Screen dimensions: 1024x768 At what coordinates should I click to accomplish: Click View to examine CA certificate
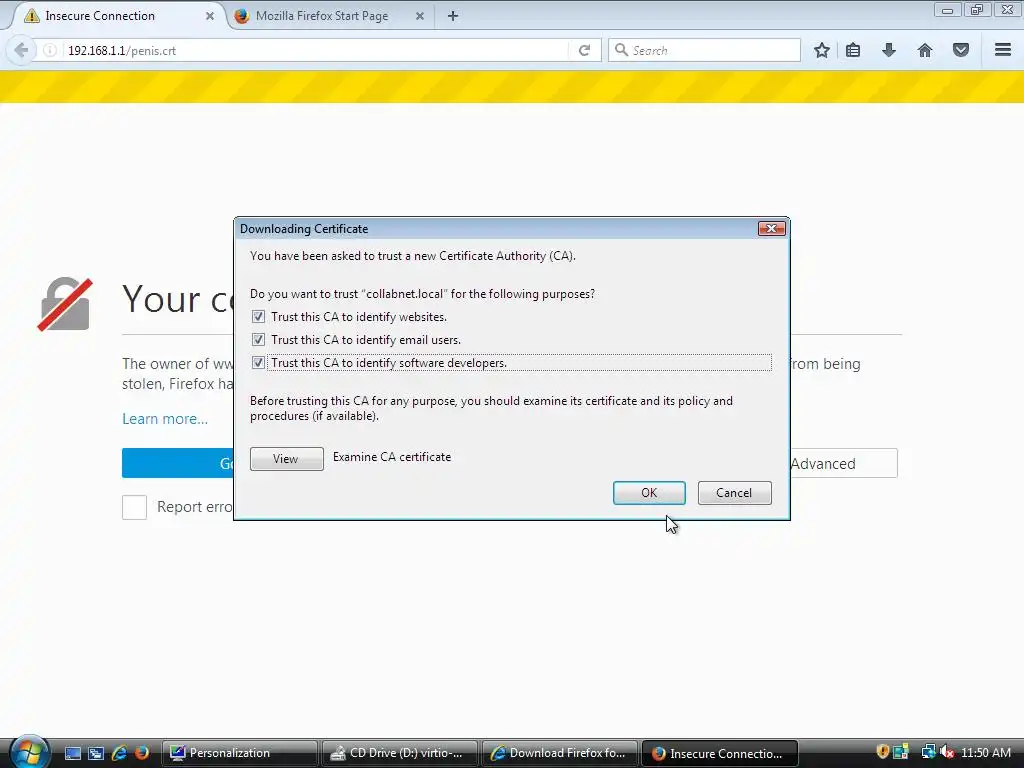286,458
